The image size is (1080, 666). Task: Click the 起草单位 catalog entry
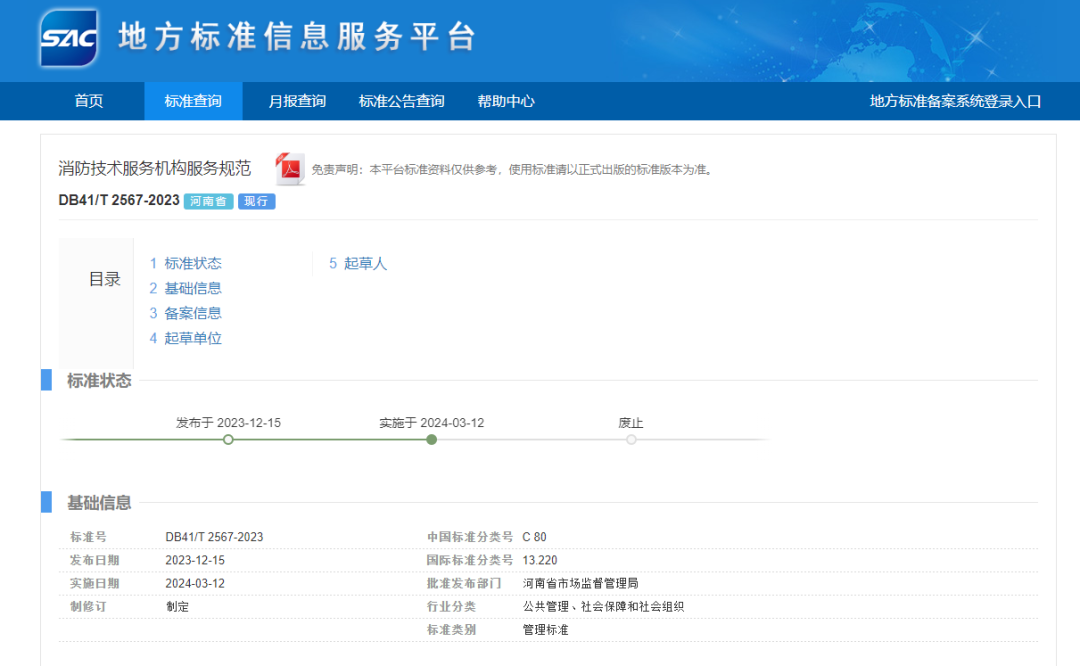pos(192,338)
